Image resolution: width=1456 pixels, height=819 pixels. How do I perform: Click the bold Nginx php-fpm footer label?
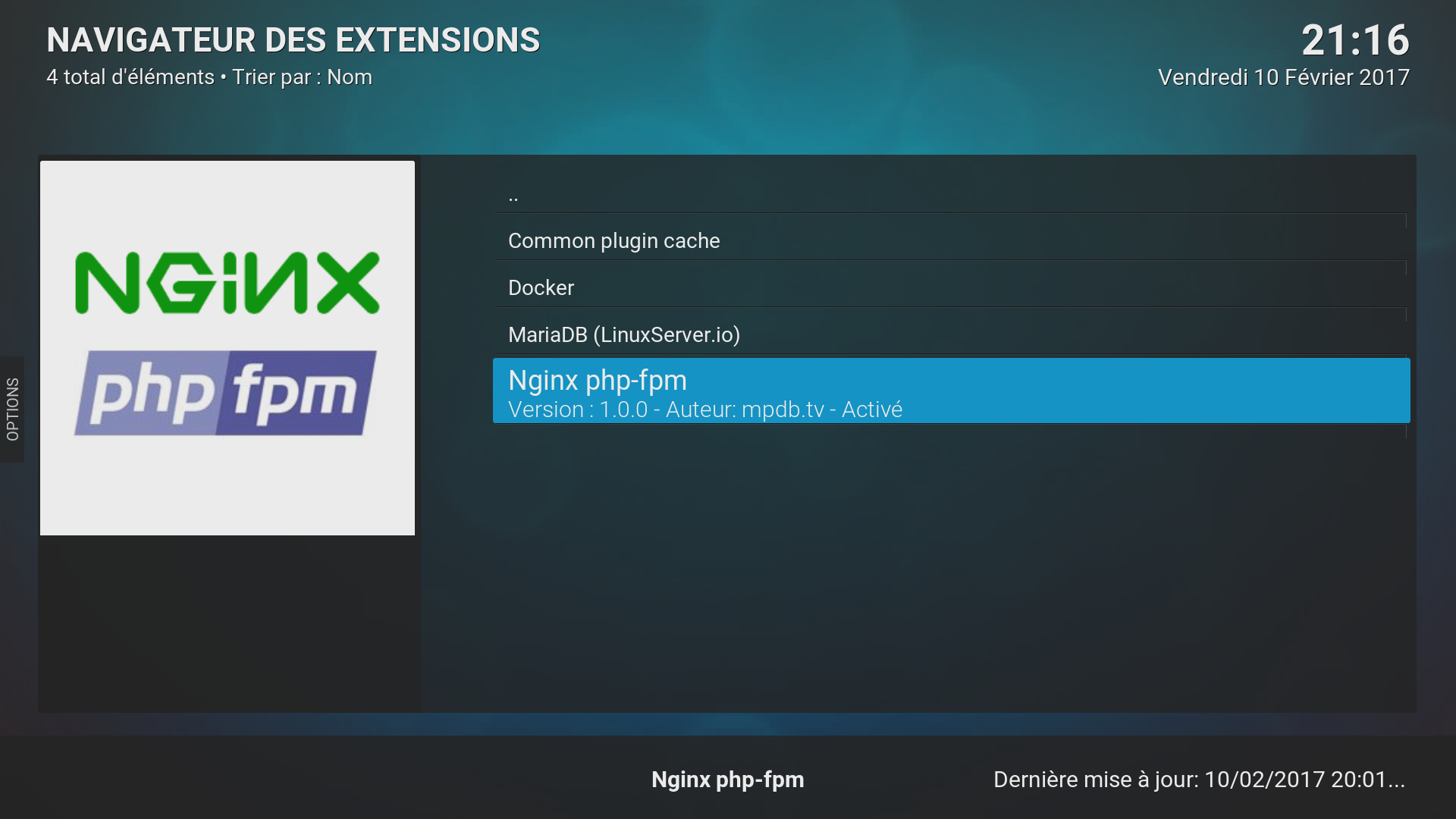coord(727,780)
